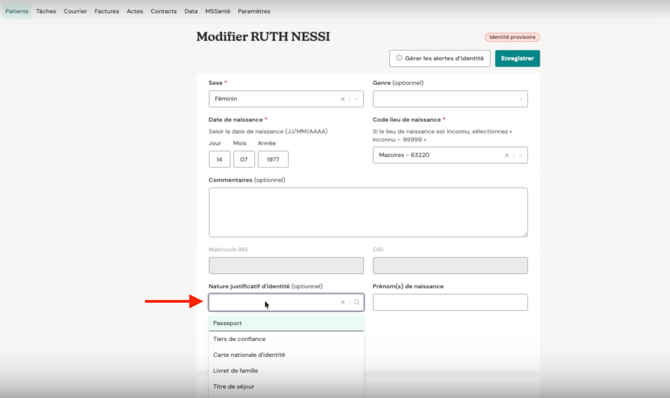This screenshot has width=670, height=398.
Task: Expand the Code lieu de naissance dropdown
Action: pos(520,155)
